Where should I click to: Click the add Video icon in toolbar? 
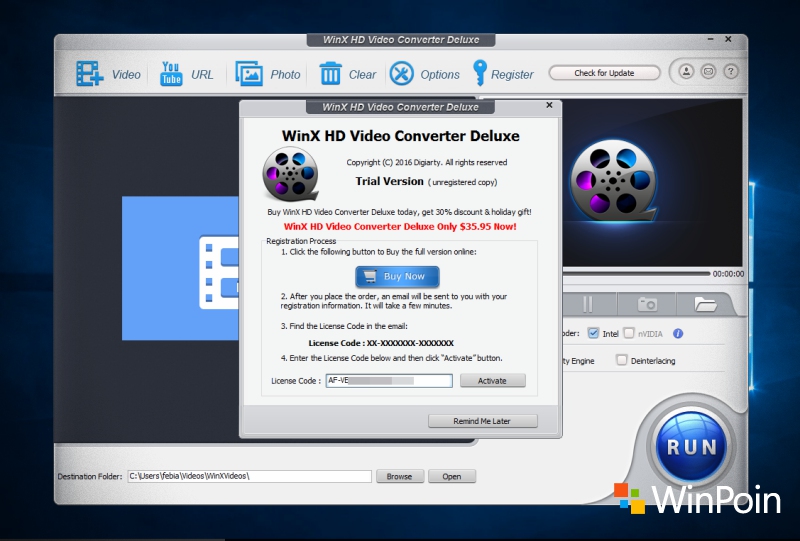tap(90, 74)
